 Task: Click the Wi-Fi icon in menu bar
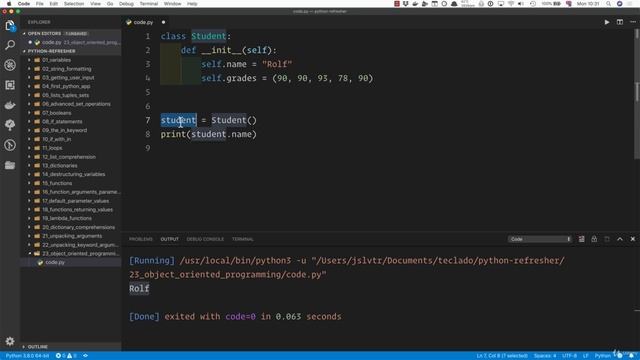[511, 4]
